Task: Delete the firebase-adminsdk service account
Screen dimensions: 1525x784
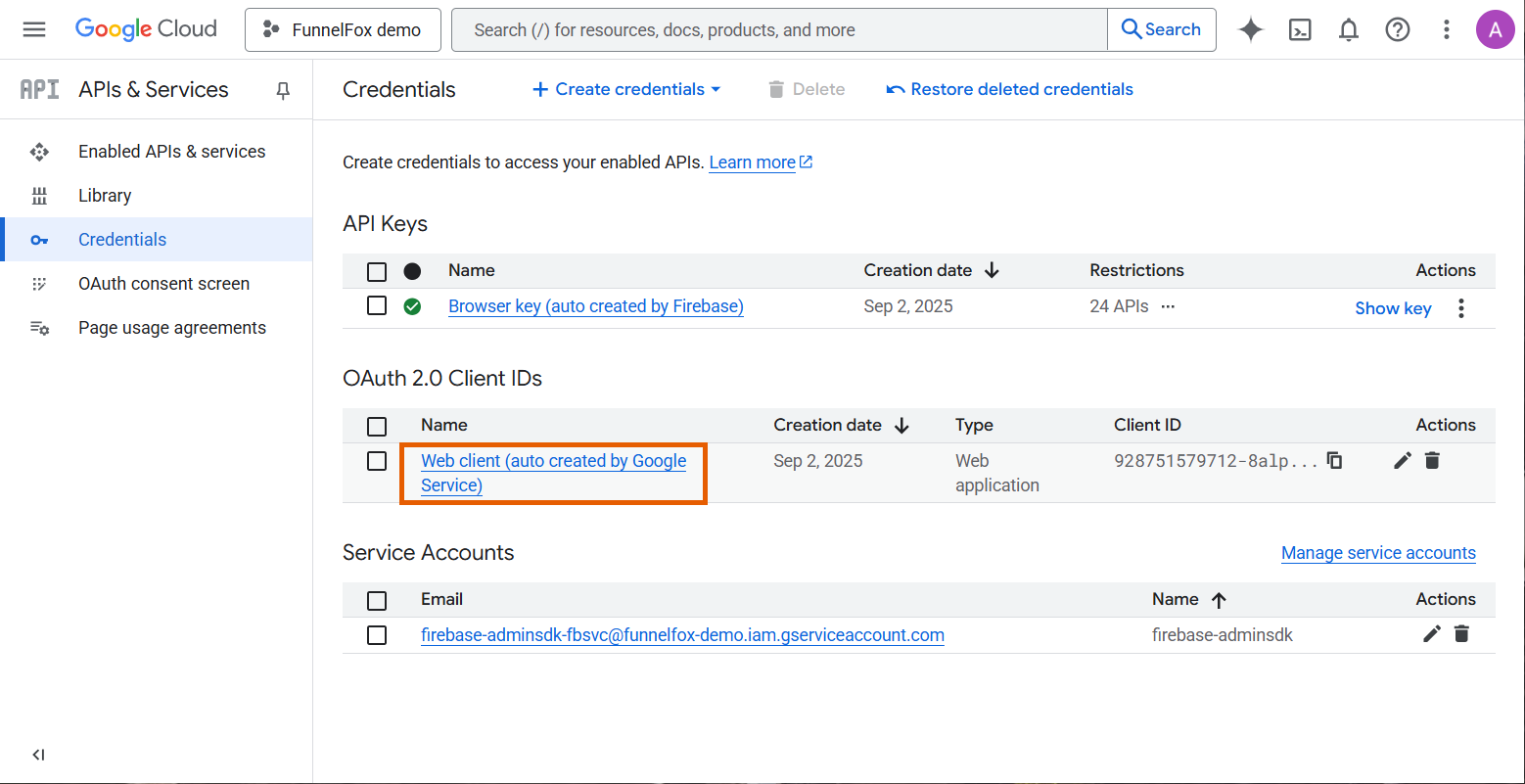Action: [x=1461, y=634]
